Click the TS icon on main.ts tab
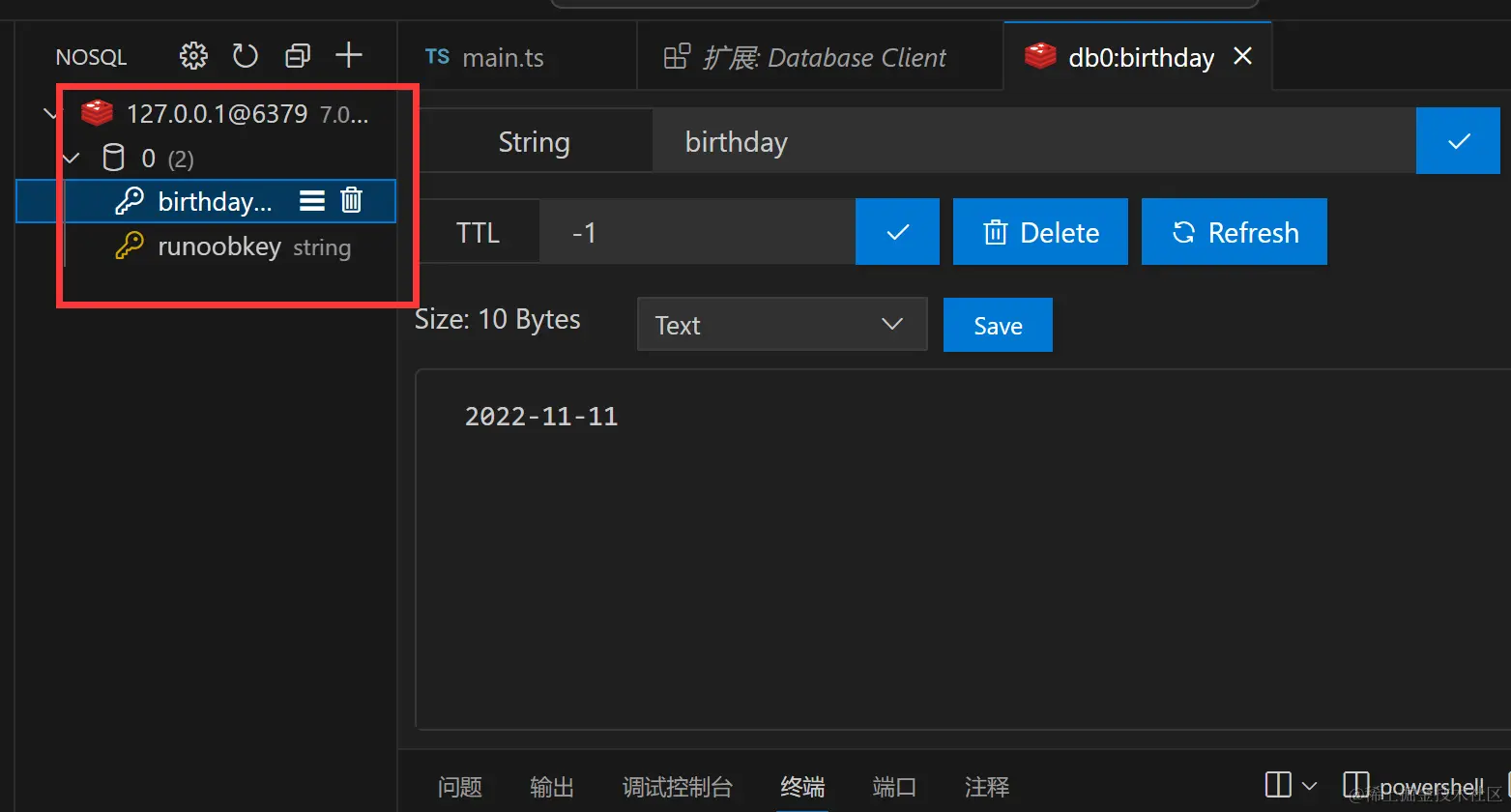Screen dimensions: 1511x812 pyautogui.click(x=437, y=56)
